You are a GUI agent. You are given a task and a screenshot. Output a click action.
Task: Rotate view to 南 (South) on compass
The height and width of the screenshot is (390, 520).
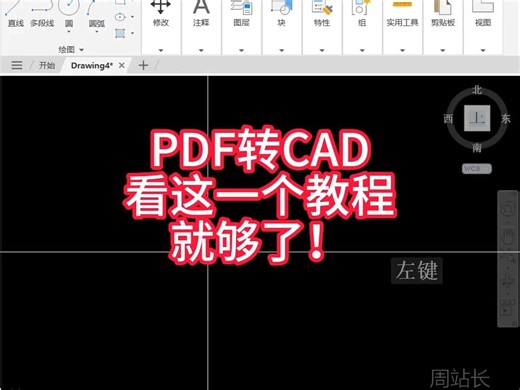[477, 147]
